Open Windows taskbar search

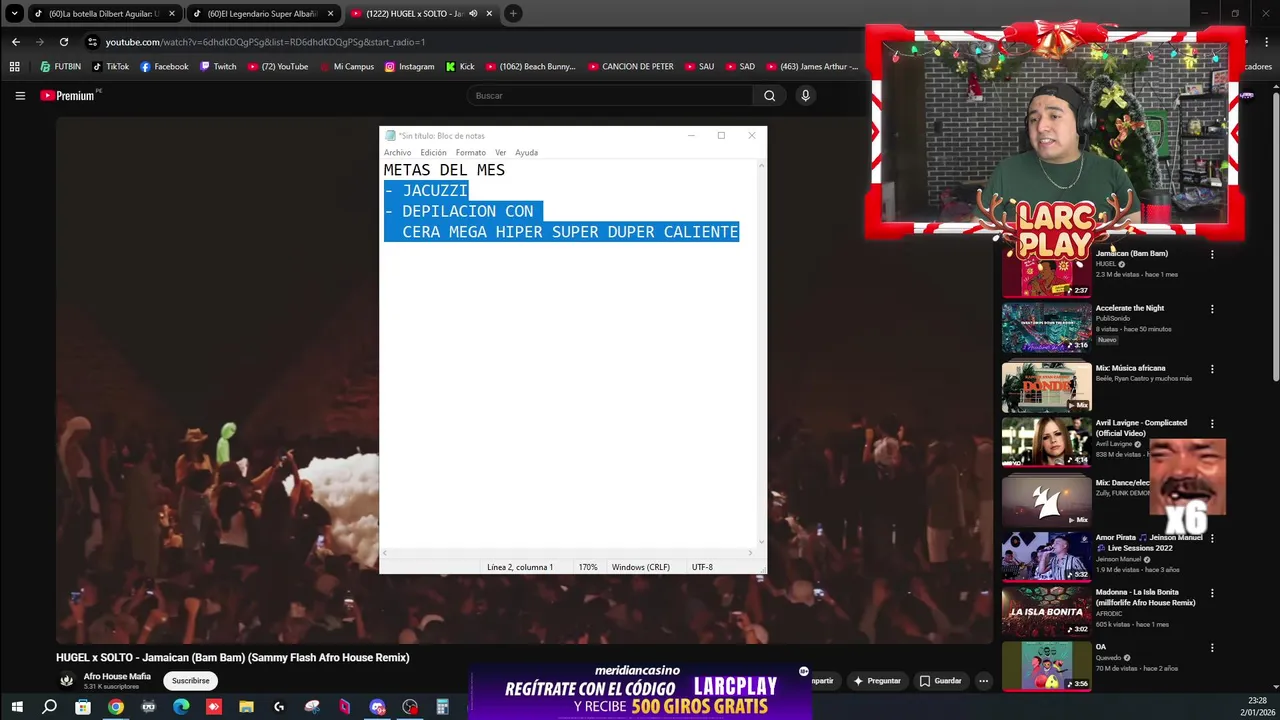click(50, 707)
